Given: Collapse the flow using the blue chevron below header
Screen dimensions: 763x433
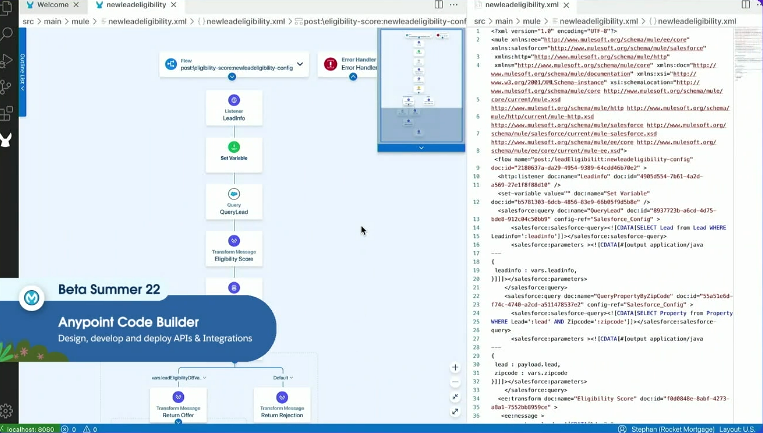Looking at the screenshot, I should click(x=232, y=77).
